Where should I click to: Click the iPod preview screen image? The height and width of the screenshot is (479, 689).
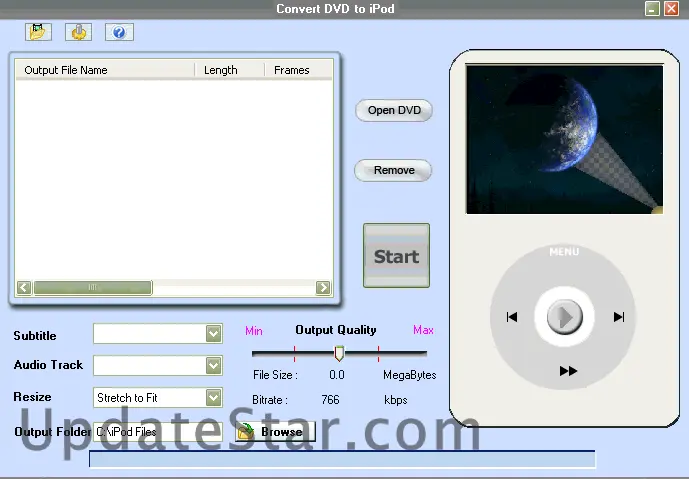click(x=565, y=140)
